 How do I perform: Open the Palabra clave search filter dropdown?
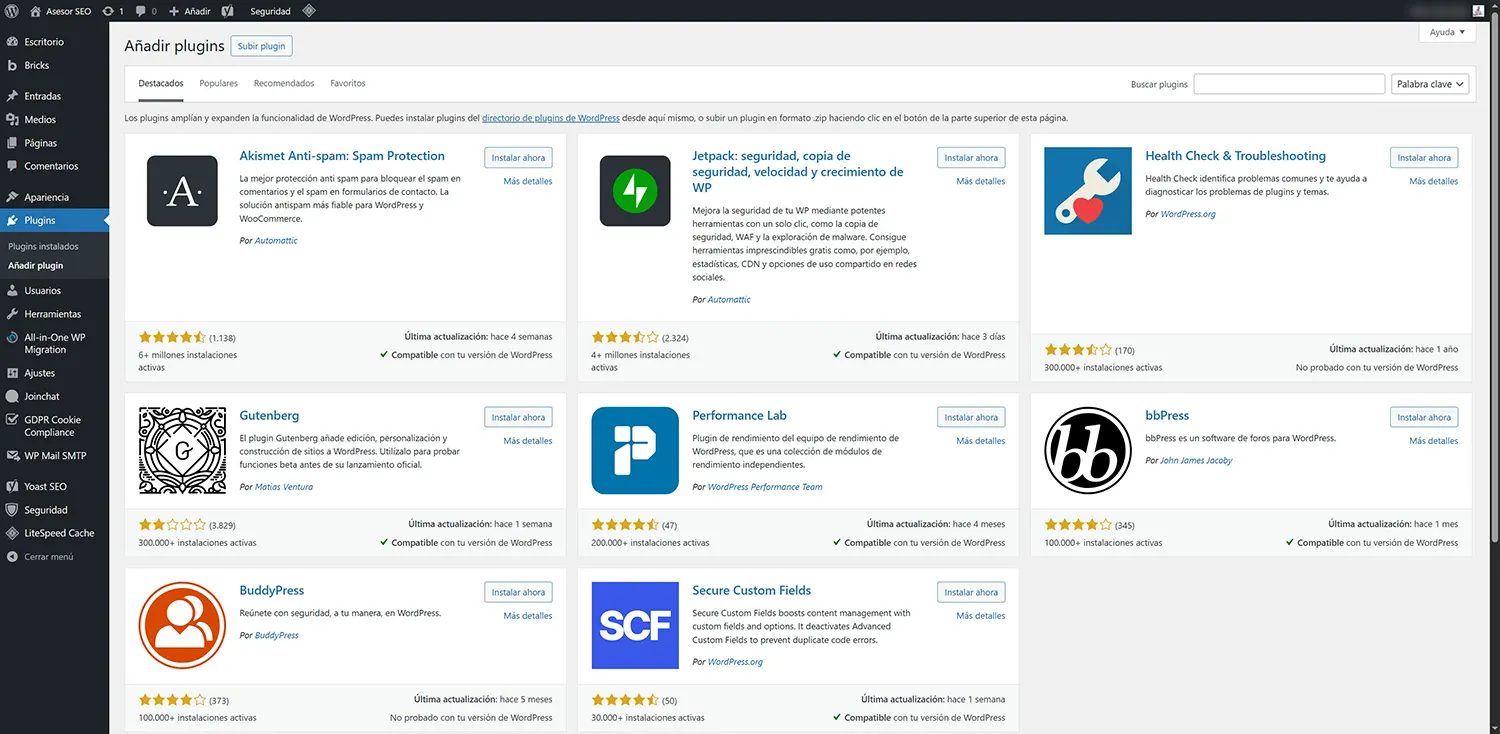(1430, 84)
